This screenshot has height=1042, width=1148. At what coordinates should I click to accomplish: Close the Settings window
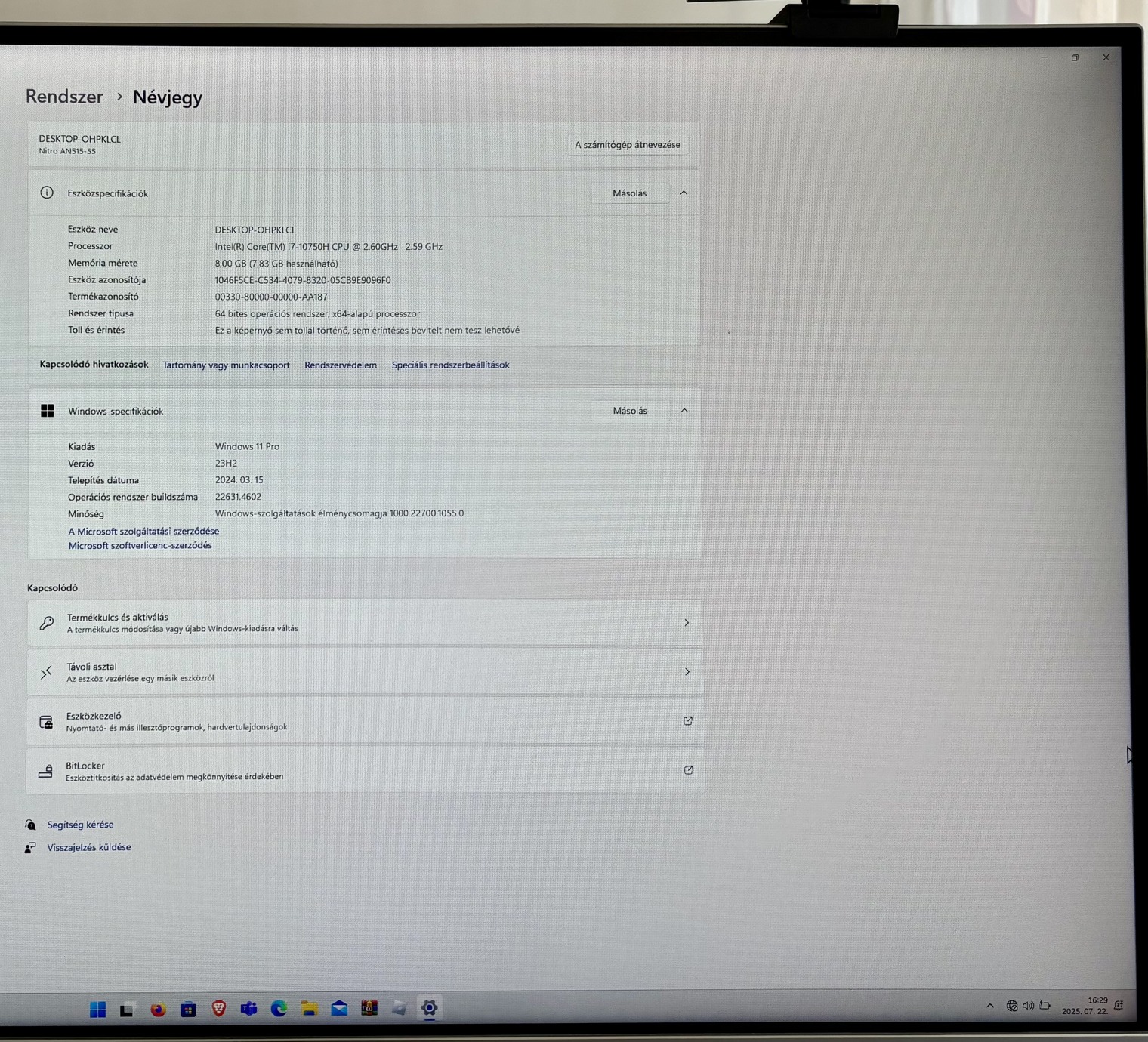[1106, 57]
